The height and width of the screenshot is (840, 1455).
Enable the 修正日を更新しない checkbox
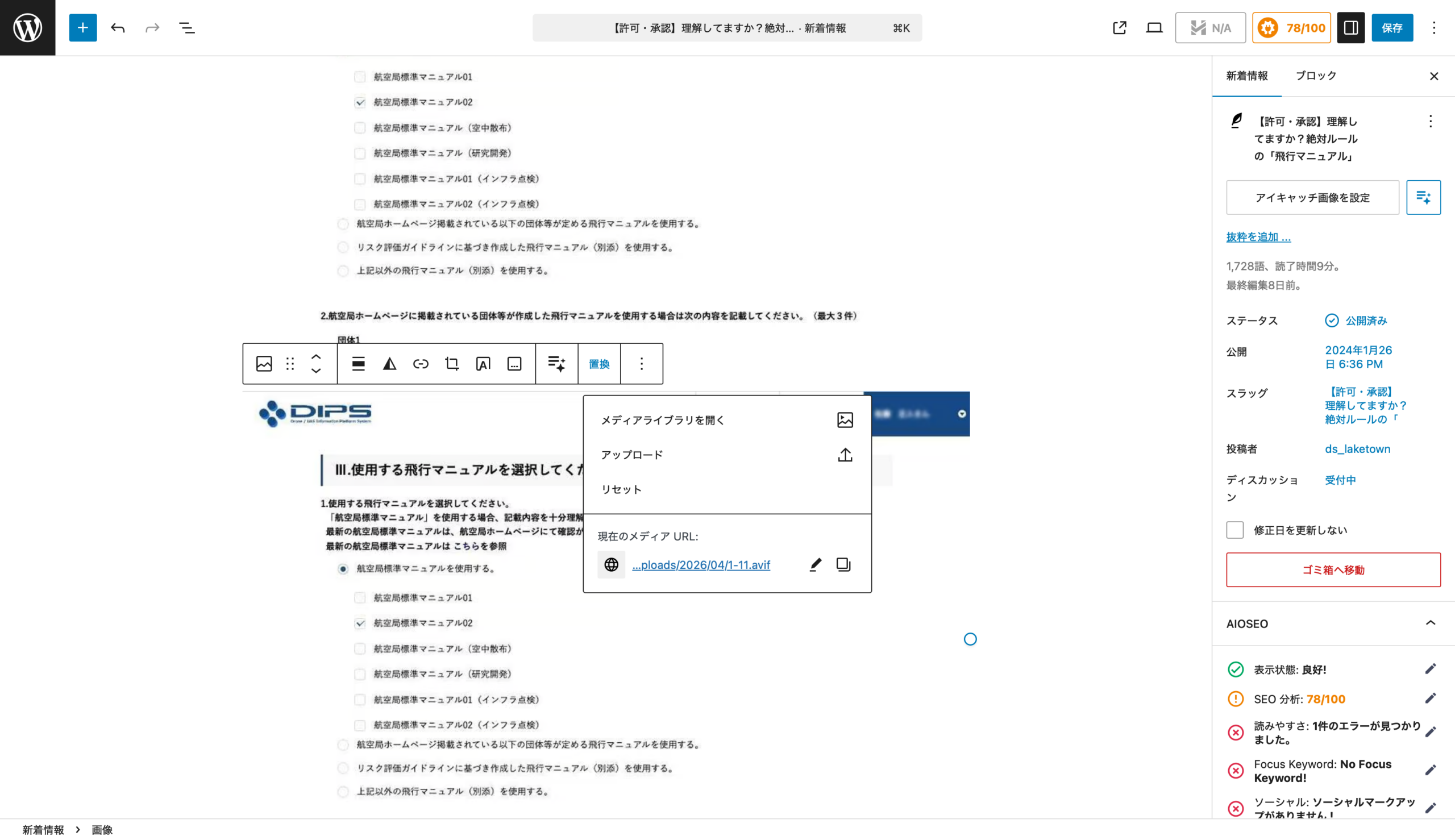[1235, 530]
